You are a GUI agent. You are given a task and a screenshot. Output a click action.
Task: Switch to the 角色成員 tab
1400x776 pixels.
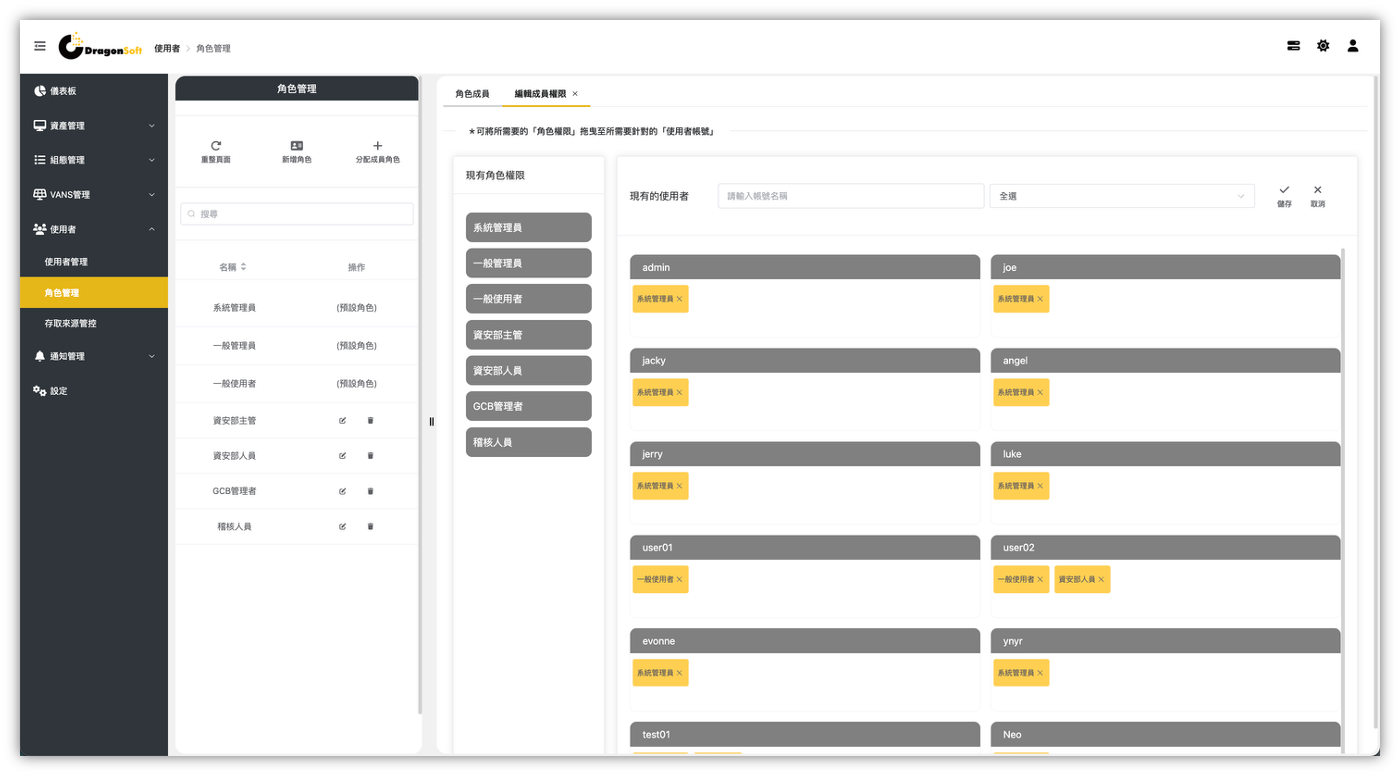(472, 94)
